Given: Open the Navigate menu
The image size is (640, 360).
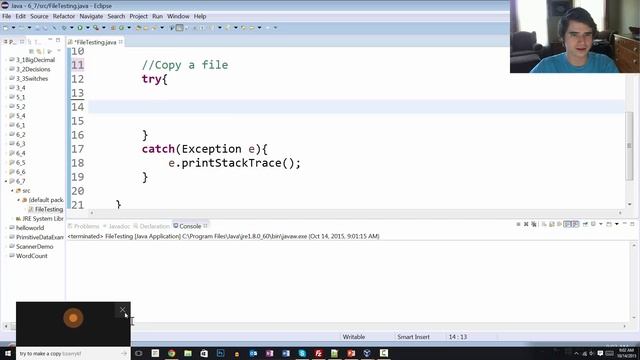Looking at the screenshot, I should tap(91, 16).
